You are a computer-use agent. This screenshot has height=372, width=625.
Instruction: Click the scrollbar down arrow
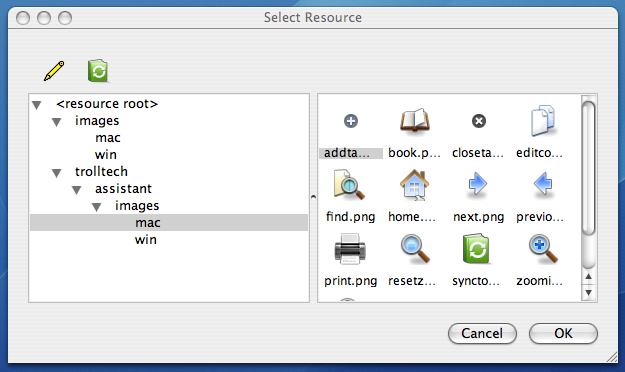point(588,292)
